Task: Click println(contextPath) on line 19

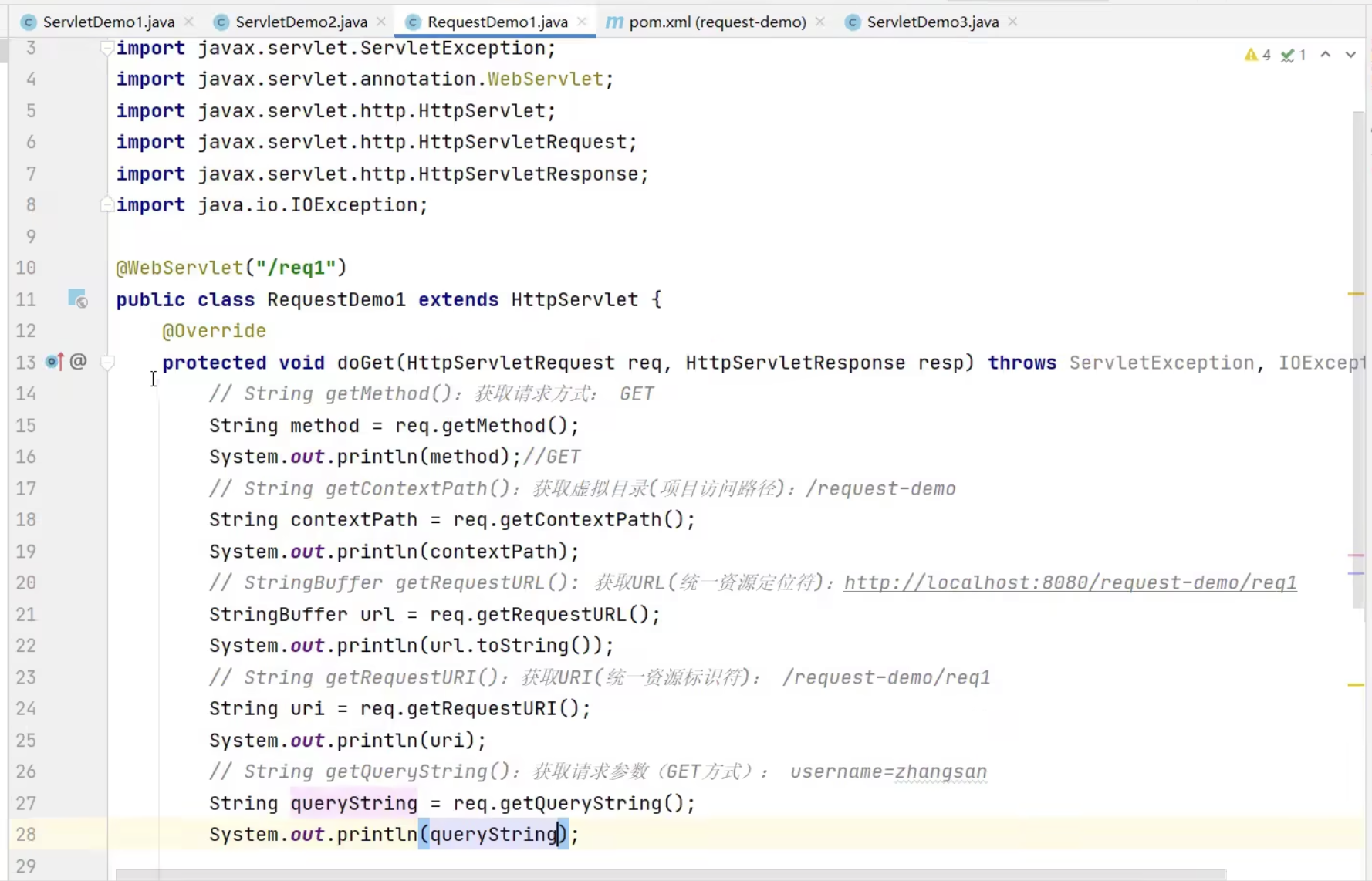Action: click(452, 552)
